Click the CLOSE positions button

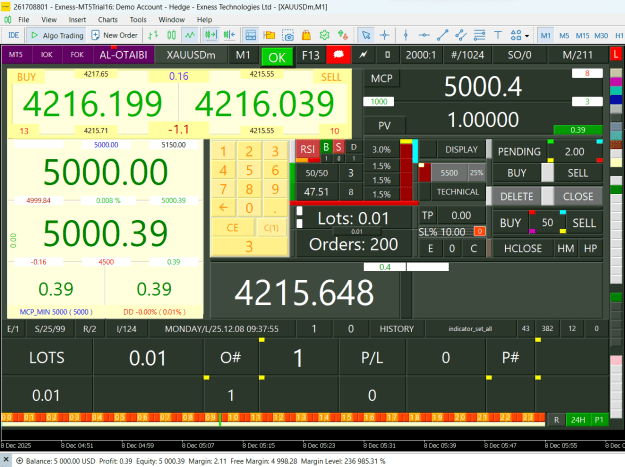tap(578, 196)
